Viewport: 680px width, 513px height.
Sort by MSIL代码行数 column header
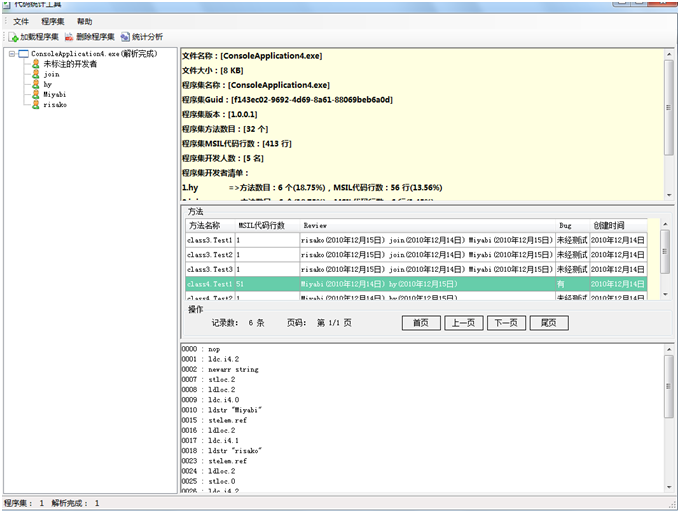[268, 225]
